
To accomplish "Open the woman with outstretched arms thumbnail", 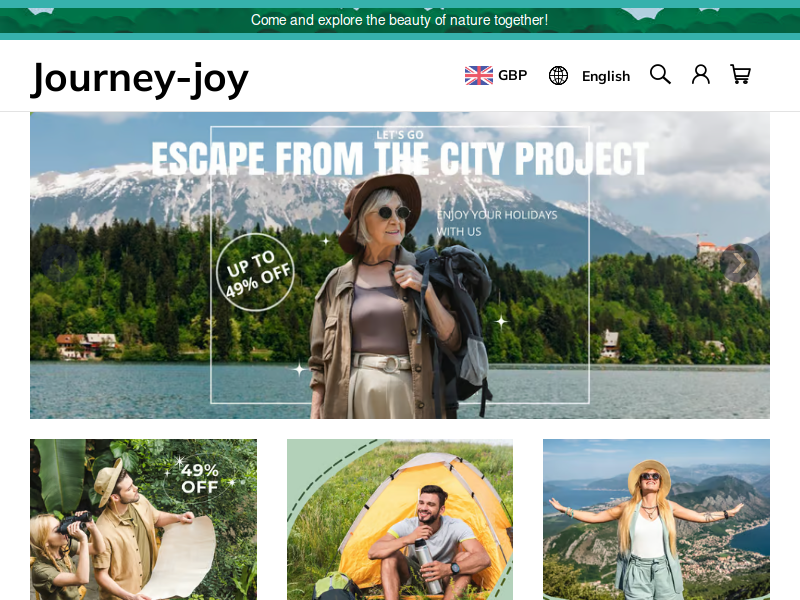I will click(x=656, y=519).
